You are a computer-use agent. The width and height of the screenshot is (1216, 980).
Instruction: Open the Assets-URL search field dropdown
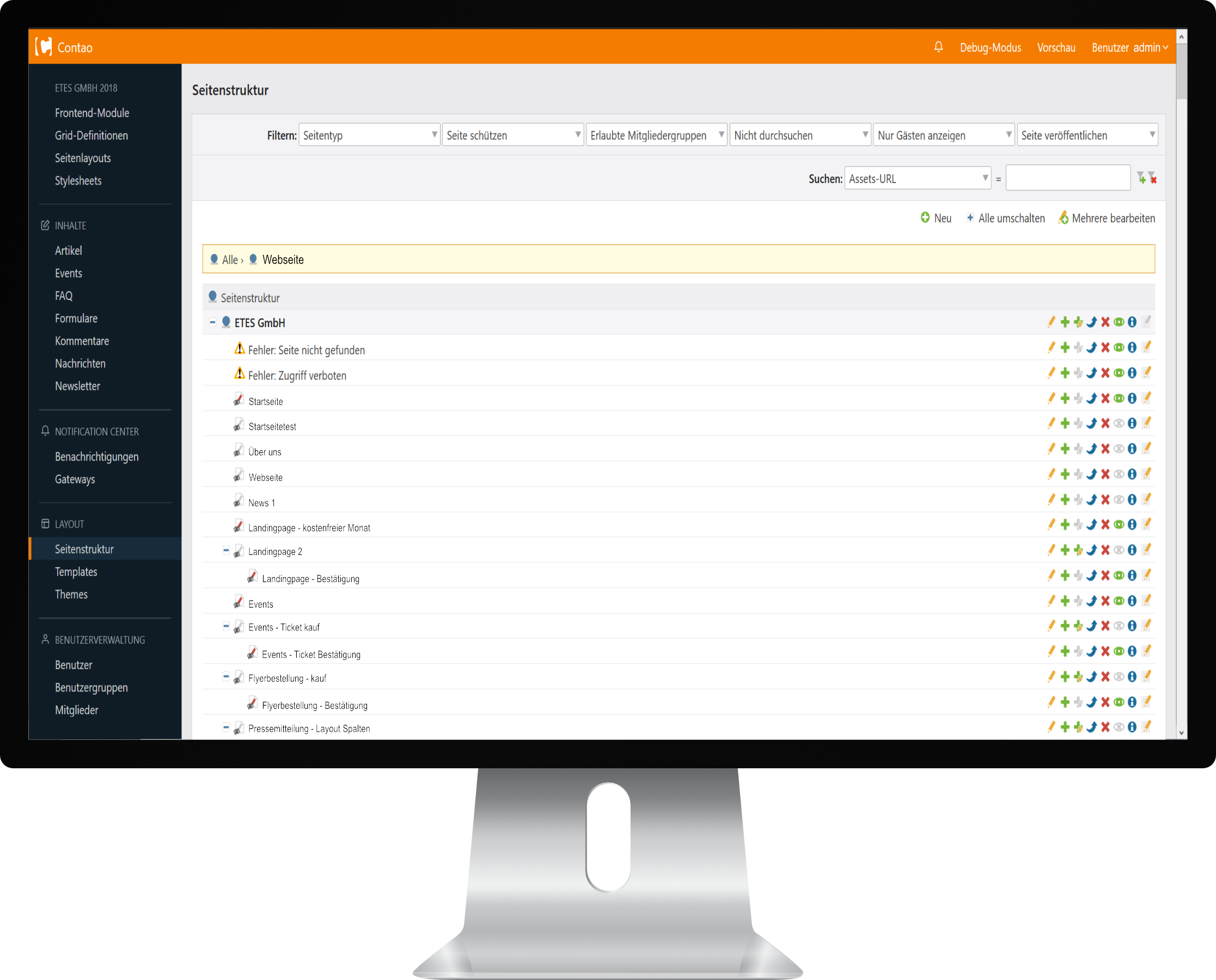pyautogui.click(x=918, y=178)
